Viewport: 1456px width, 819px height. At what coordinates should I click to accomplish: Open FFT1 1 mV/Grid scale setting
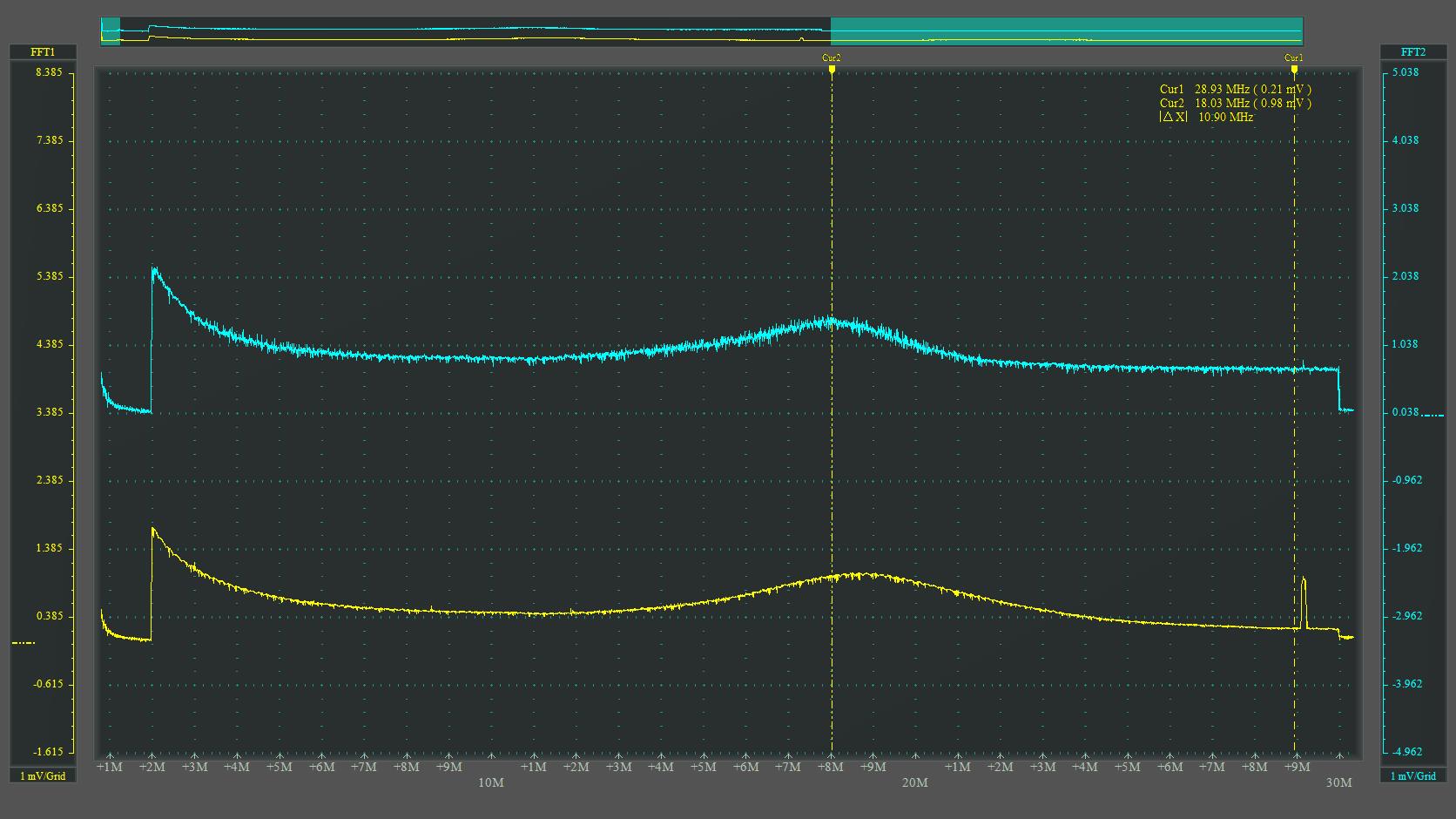point(43,775)
